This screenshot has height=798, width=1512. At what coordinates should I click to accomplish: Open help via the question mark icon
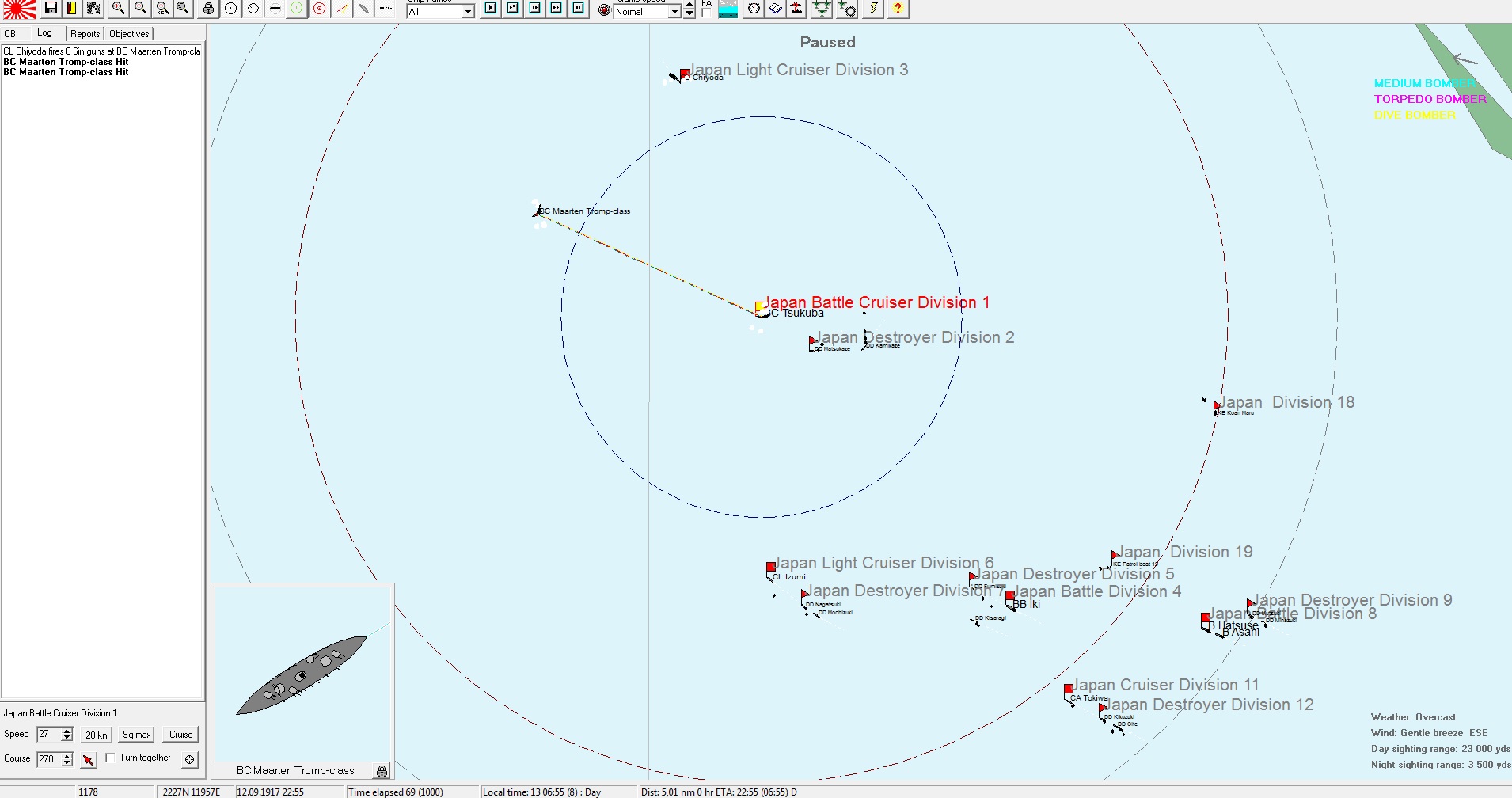click(x=898, y=9)
